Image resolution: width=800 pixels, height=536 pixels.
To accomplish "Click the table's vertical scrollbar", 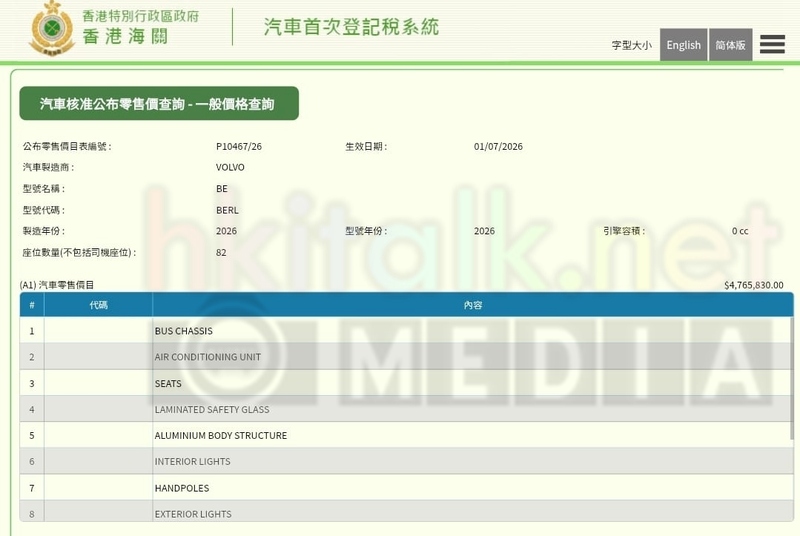I will pos(792,377).
